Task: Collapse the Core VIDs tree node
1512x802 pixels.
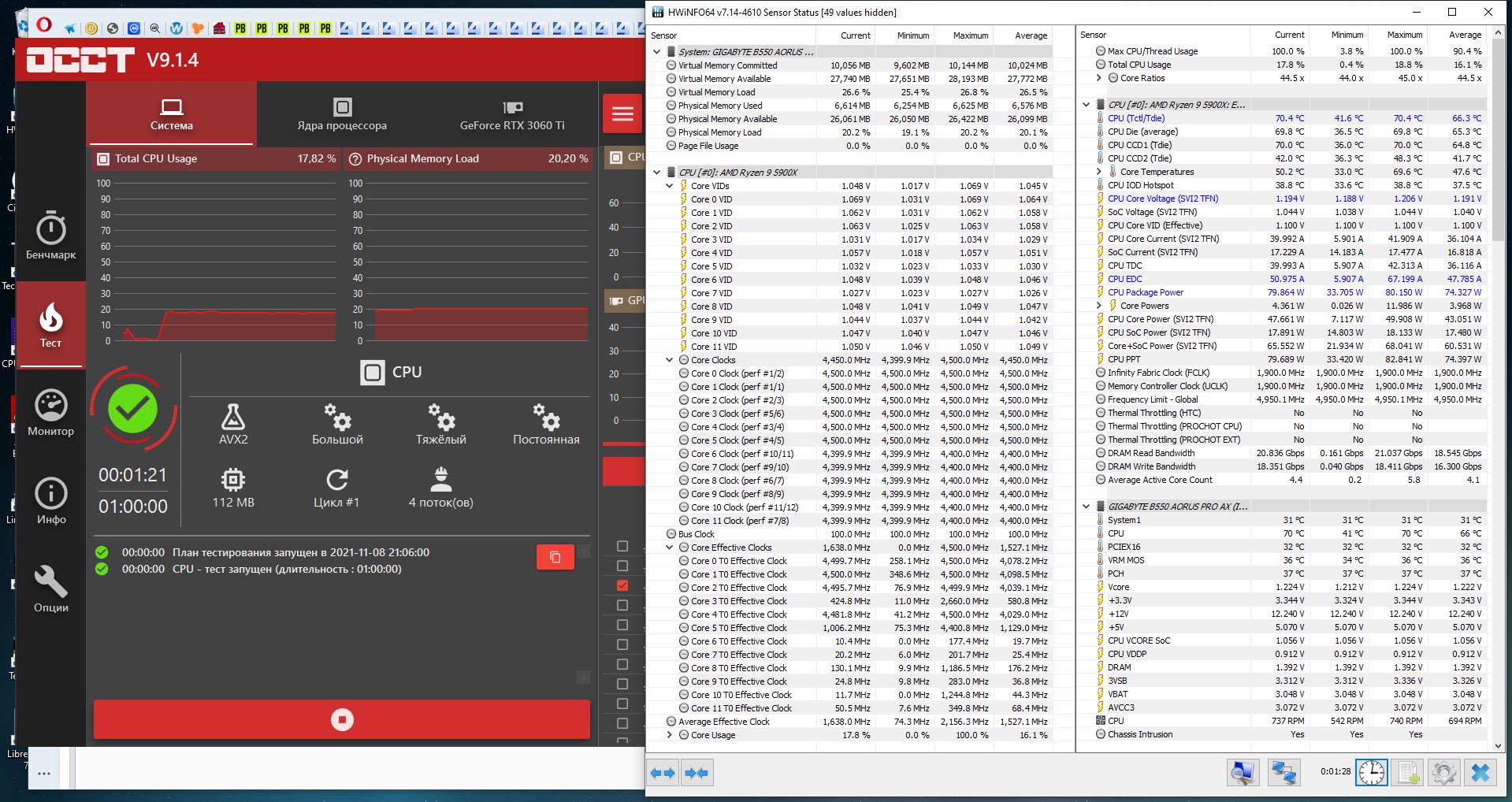Action: 670,186
